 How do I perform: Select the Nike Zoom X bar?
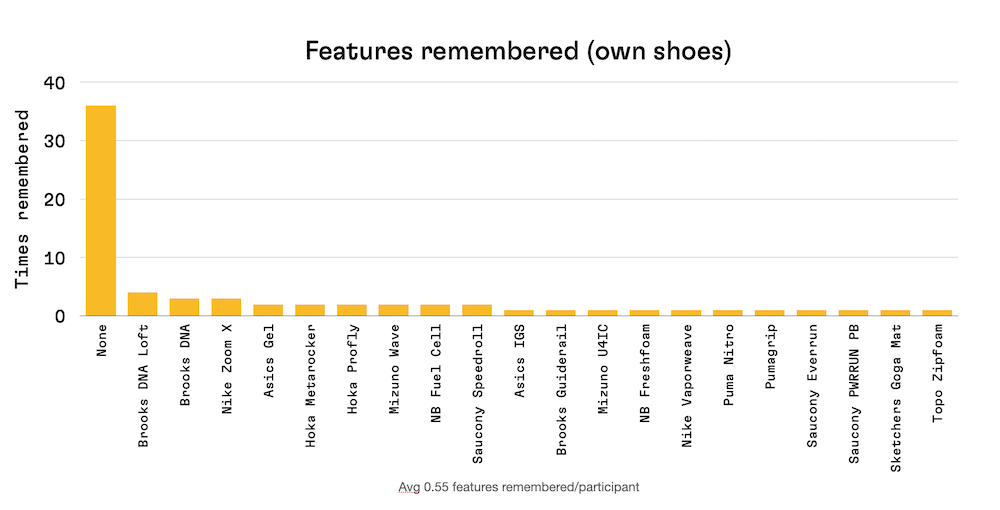point(226,307)
